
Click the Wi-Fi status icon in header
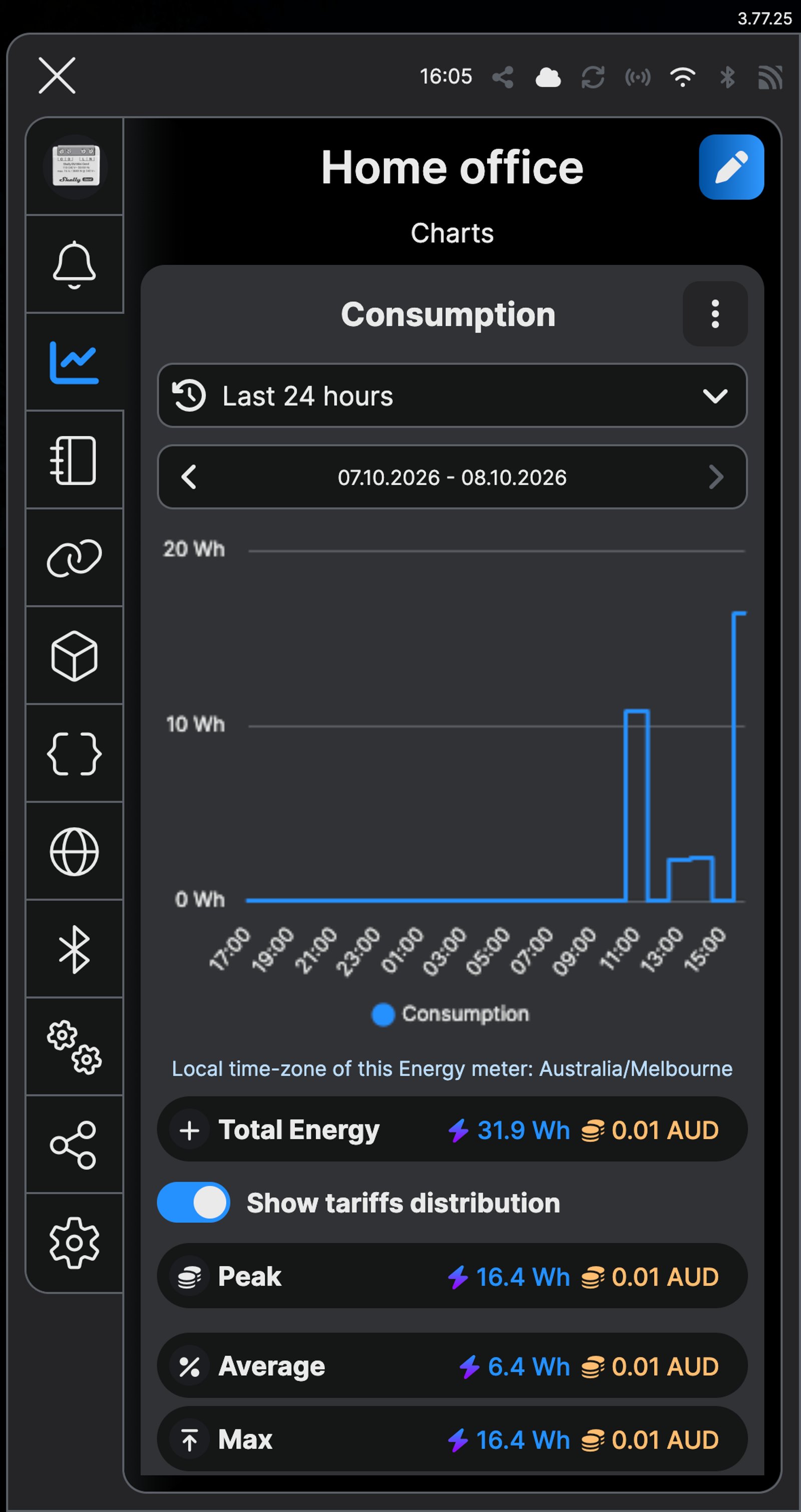coord(682,77)
